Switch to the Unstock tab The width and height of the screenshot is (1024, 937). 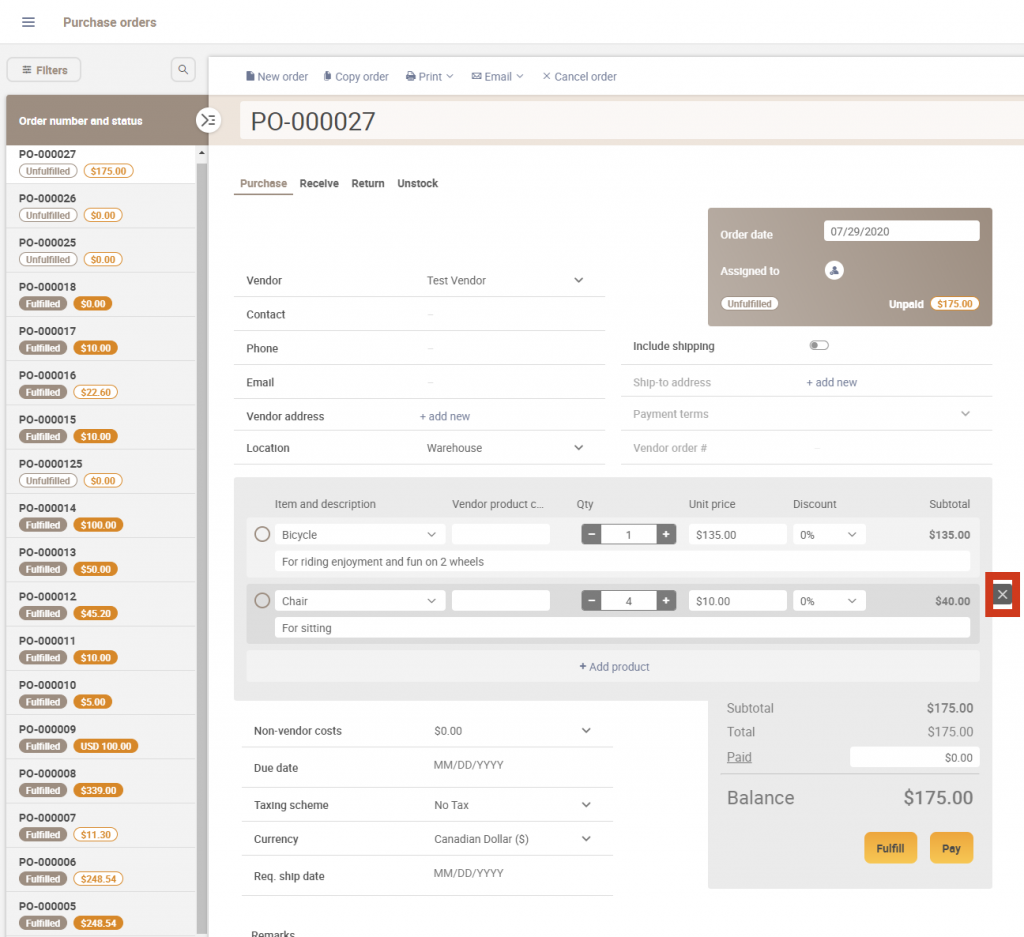[417, 183]
